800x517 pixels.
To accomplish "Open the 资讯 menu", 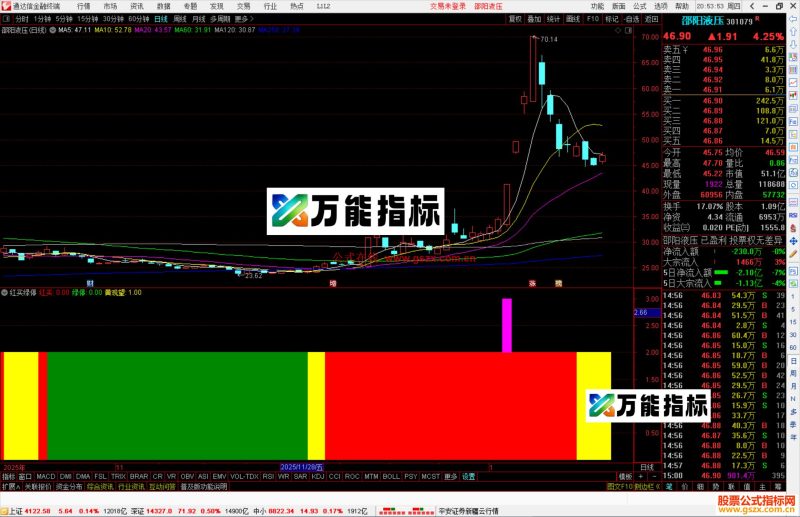I will point(137,6).
